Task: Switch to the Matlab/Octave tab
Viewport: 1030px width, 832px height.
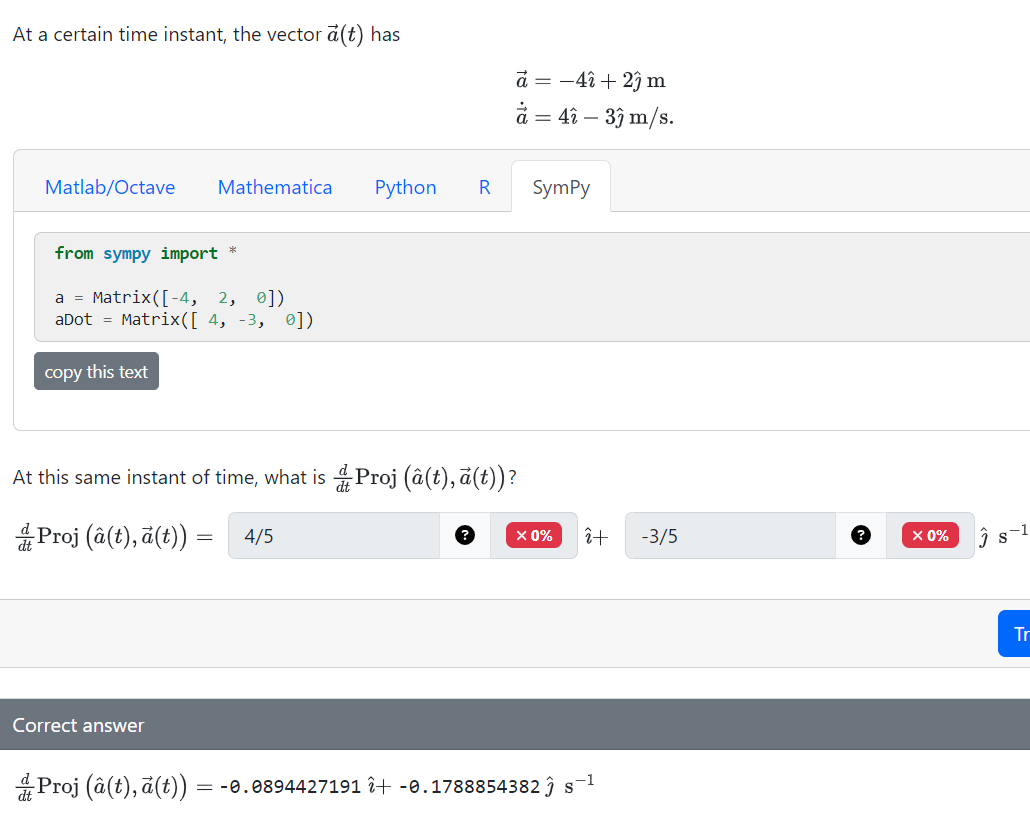Action: (110, 187)
